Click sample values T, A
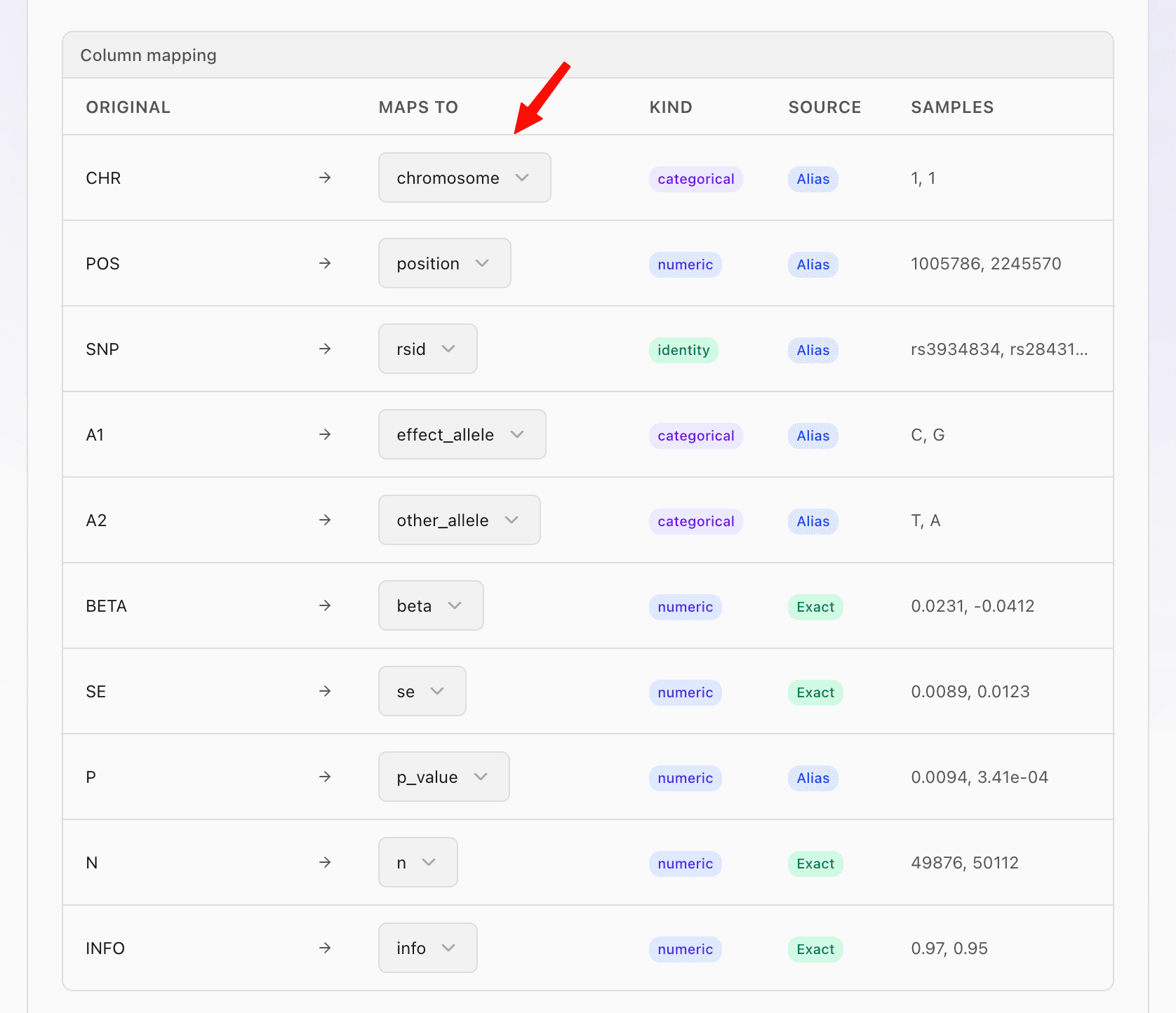This screenshot has height=1013, width=1176. coord(926,521)
